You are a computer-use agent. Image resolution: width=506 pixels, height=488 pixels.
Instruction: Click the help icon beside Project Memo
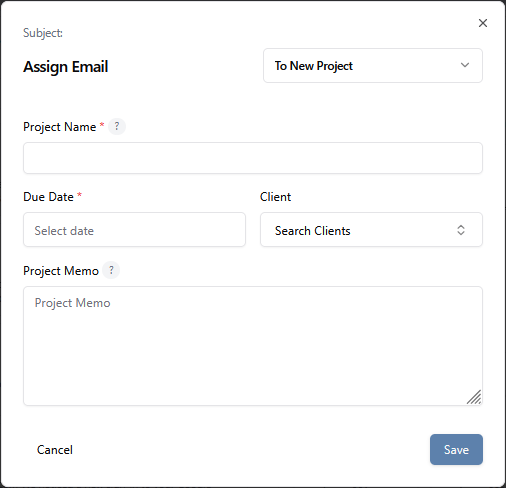(x=111, y=270)
